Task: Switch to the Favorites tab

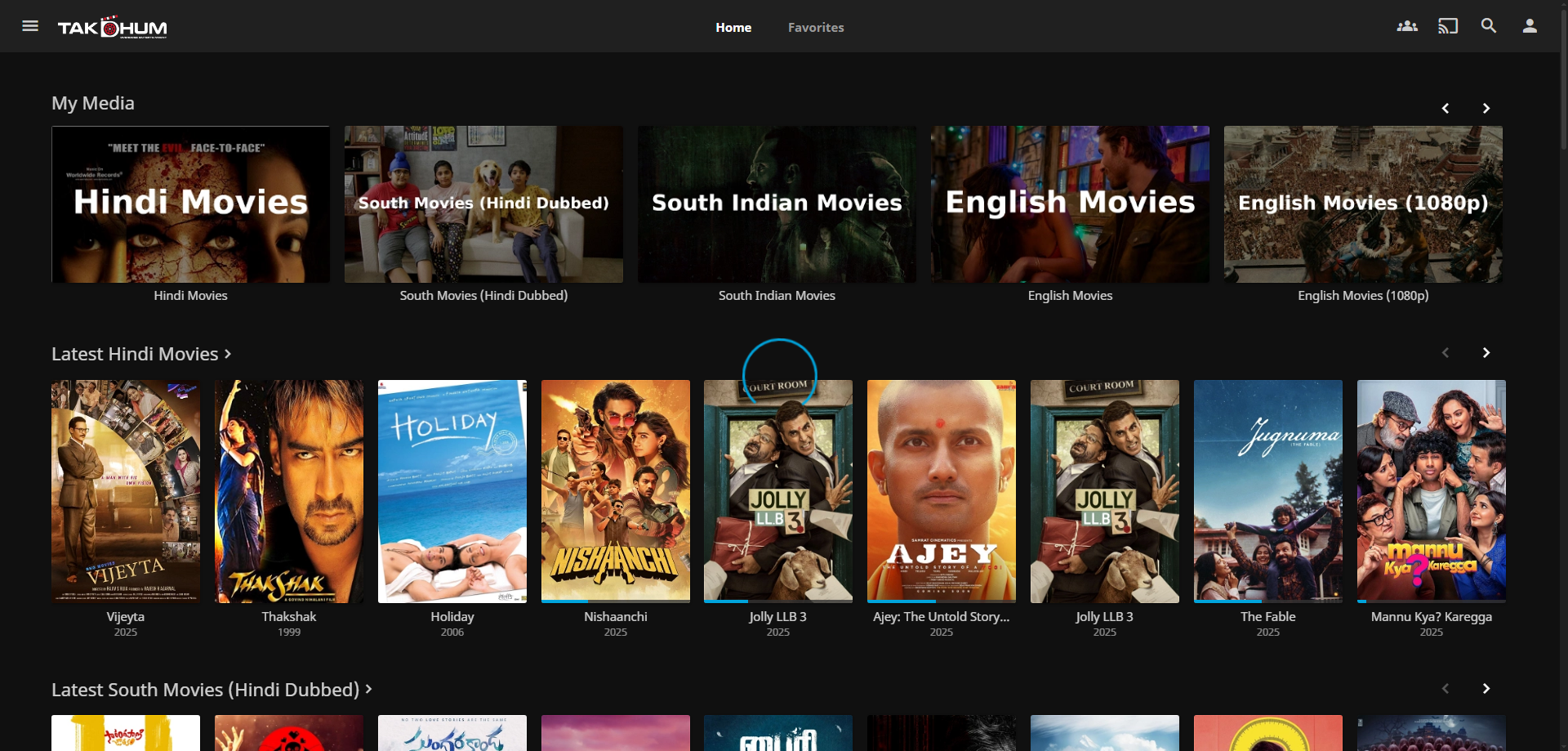Action: [815, 28]
